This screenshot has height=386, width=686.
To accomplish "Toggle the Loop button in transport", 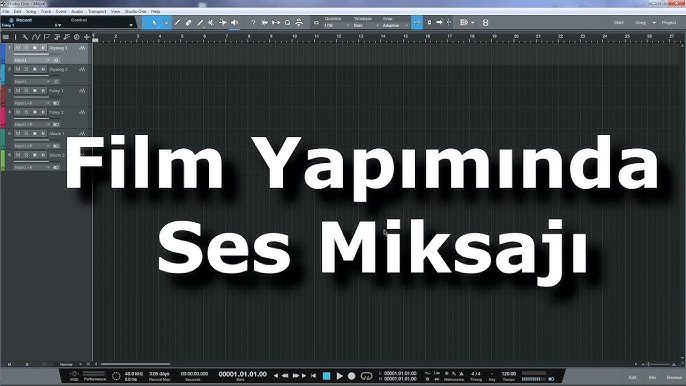I will 366,375.
